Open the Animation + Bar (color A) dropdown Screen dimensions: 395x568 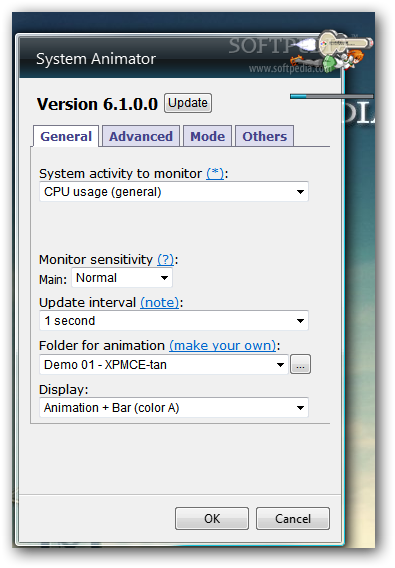click(174, 408)
